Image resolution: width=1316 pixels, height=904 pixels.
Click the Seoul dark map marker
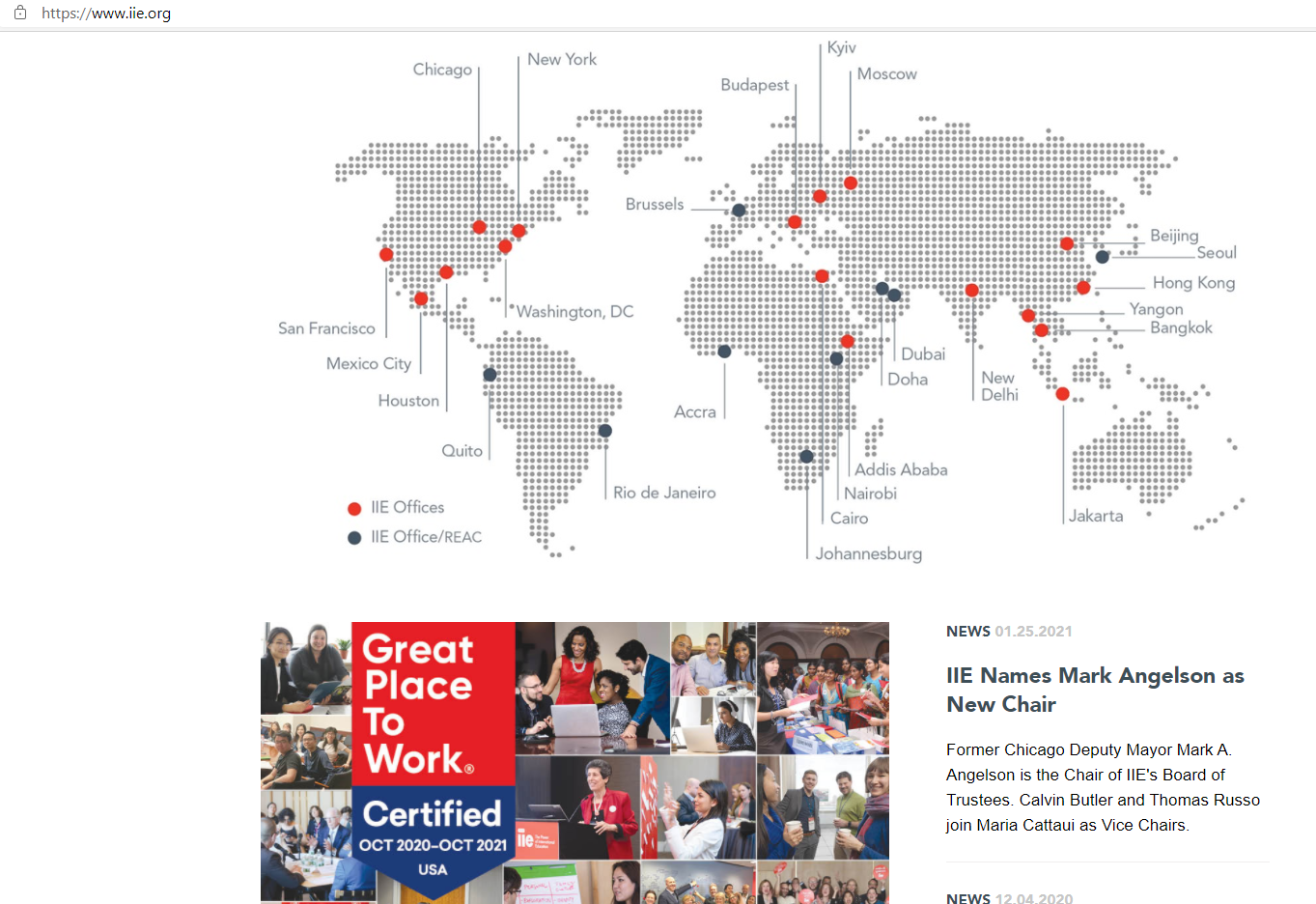pyautogui.click(x=1103, y=257)
